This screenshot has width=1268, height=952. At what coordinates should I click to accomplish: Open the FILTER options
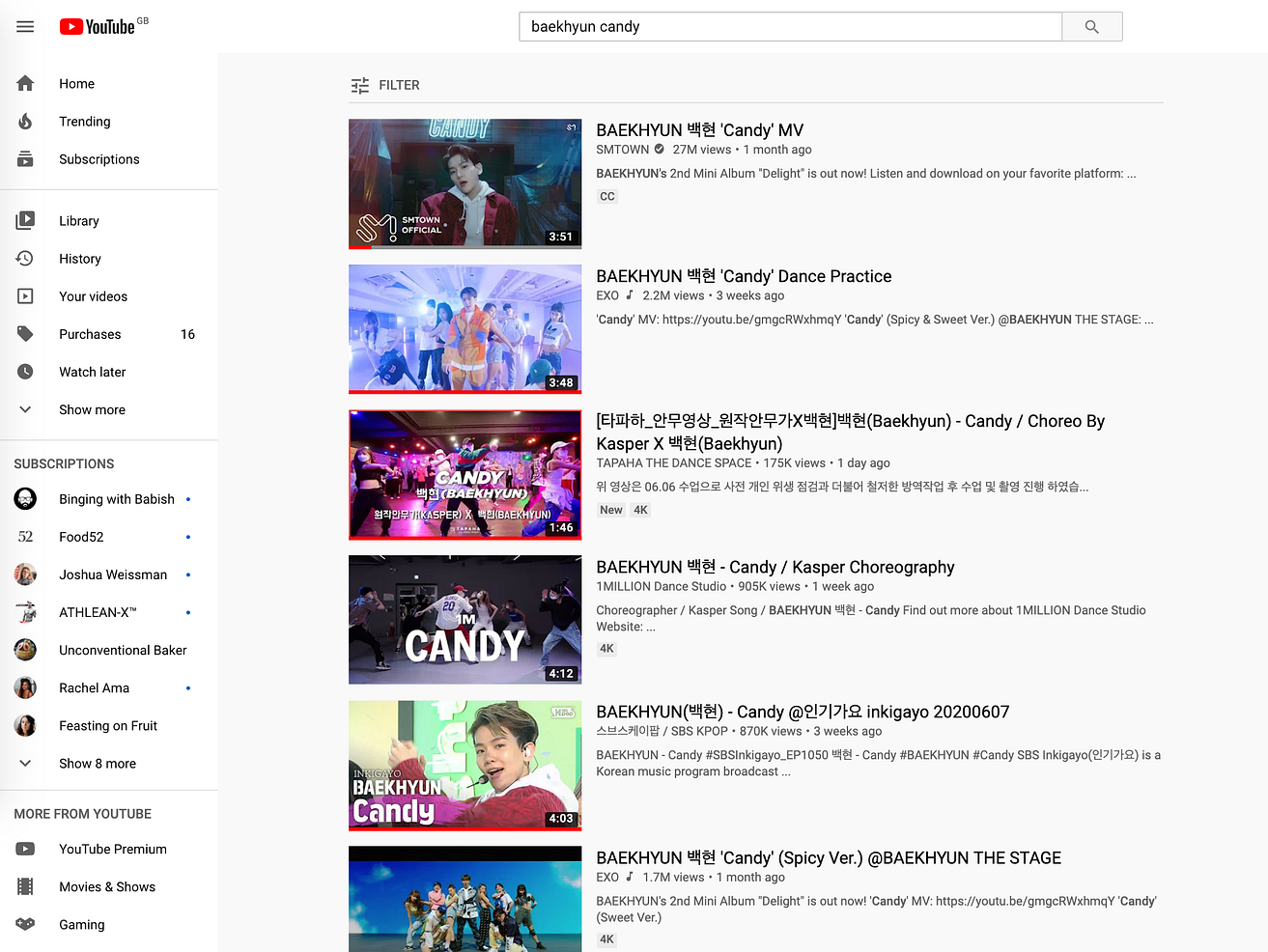[x=385, y=85]
